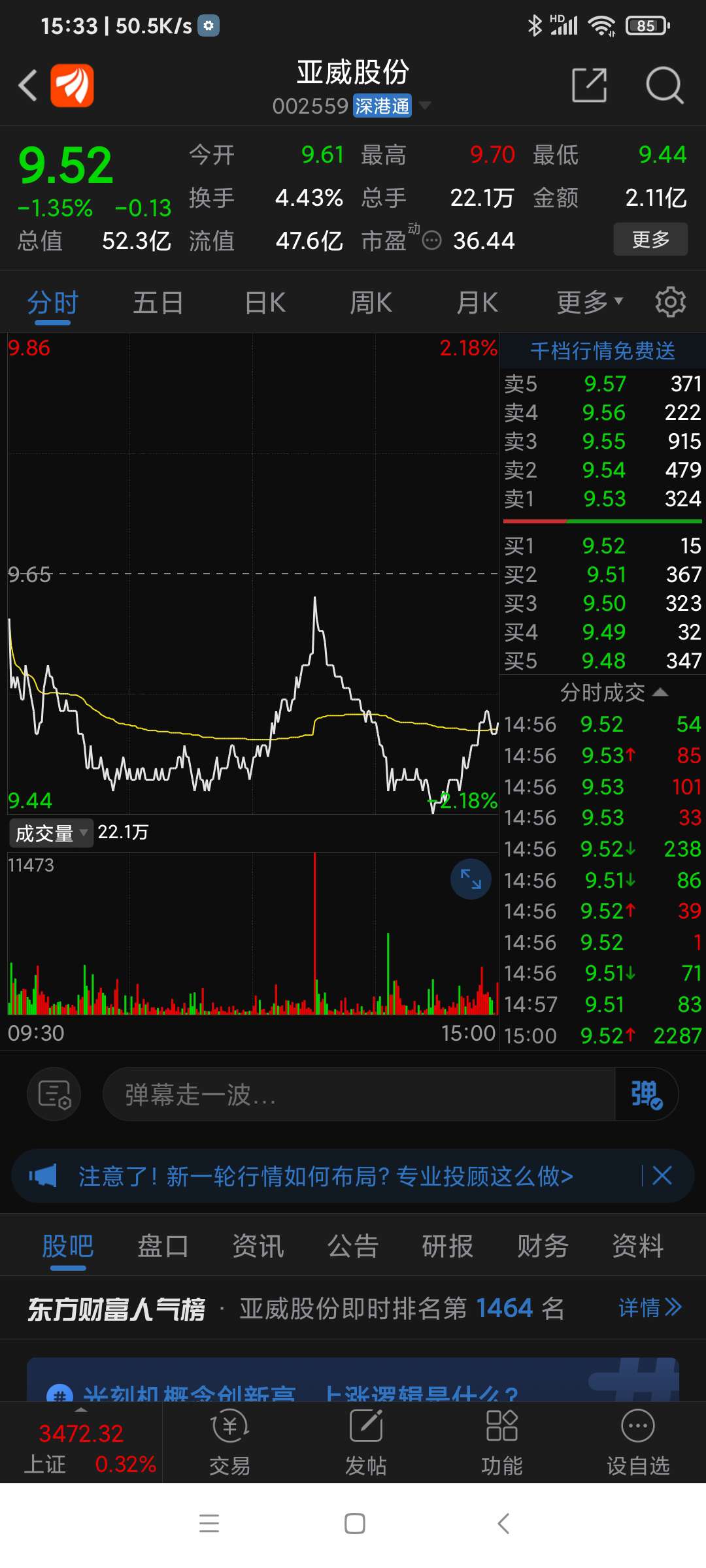Open the 财务 finance tab
The width and height of the screenshot is (706, 1568).
coord(543,1246)
